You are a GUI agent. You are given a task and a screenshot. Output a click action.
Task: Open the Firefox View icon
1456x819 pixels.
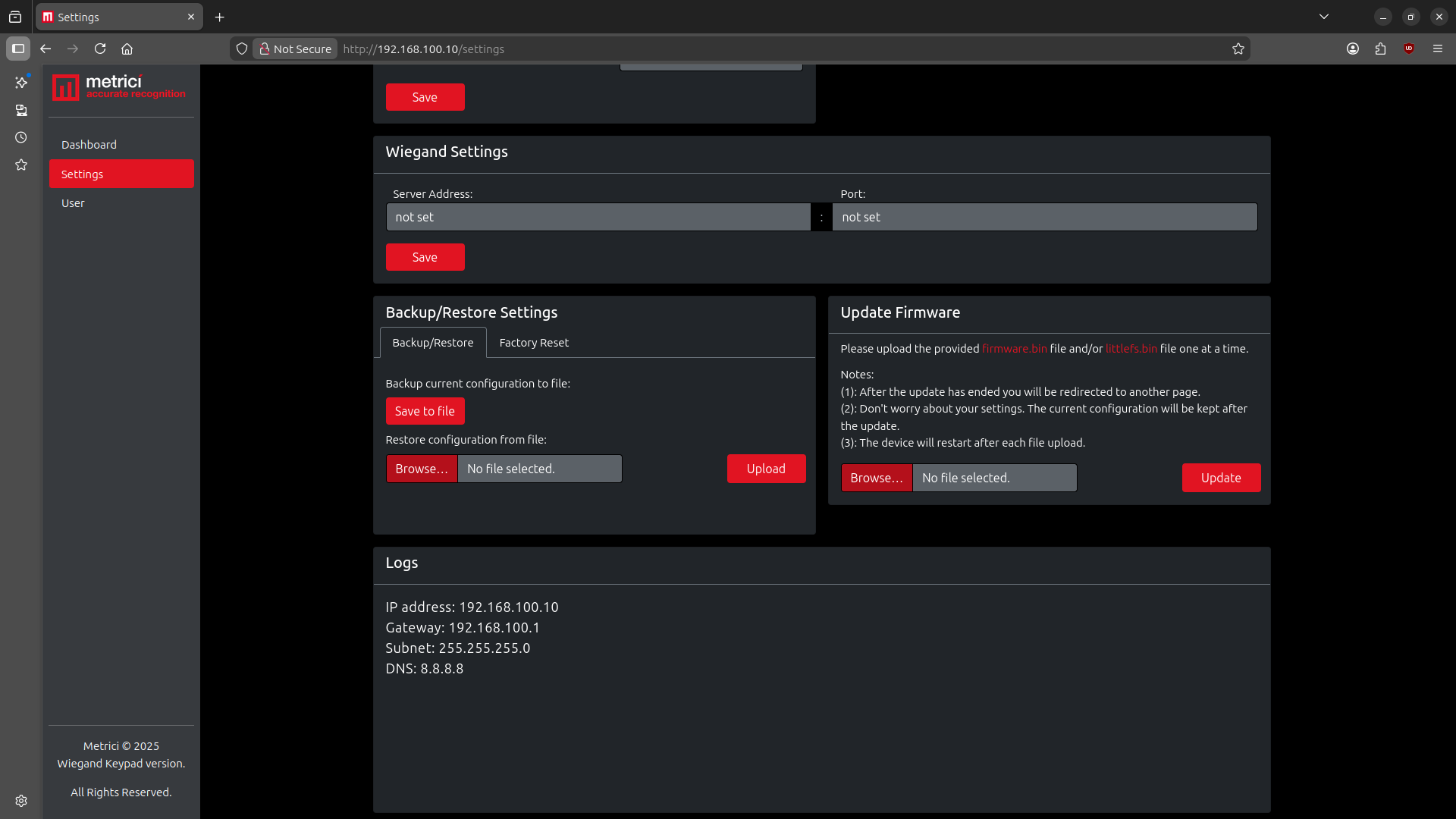tap(15, 17)
